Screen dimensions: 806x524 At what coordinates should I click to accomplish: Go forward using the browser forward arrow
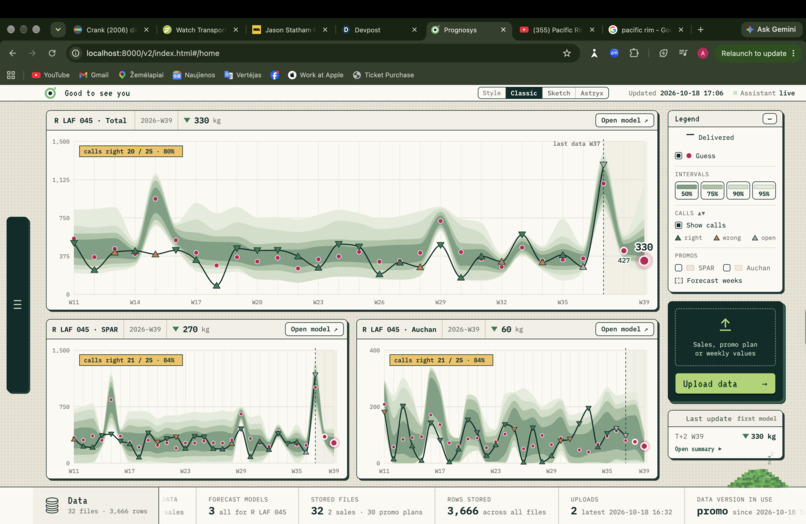tap(32, 53)
